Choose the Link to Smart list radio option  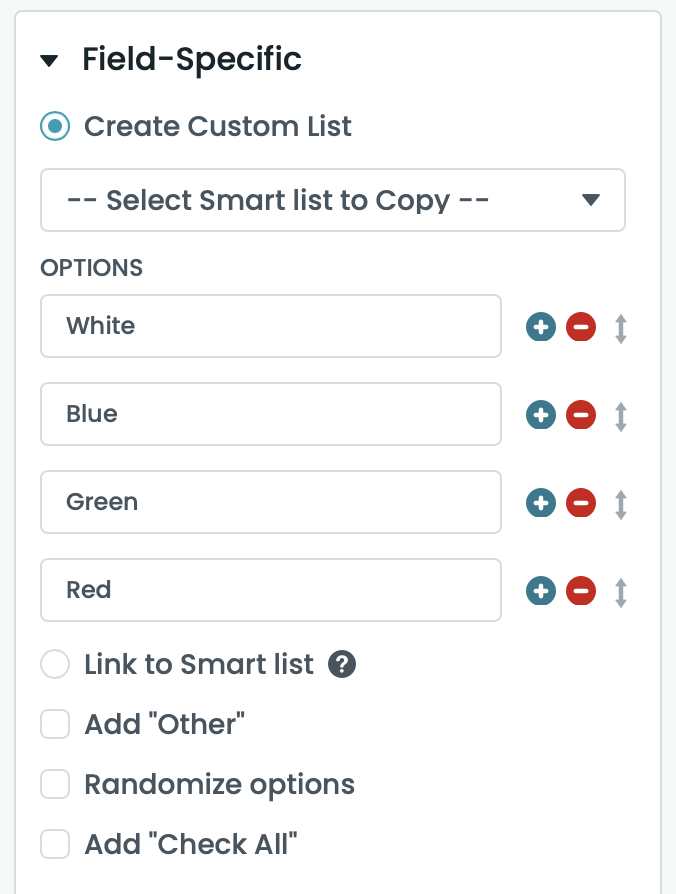click(55, 664)
